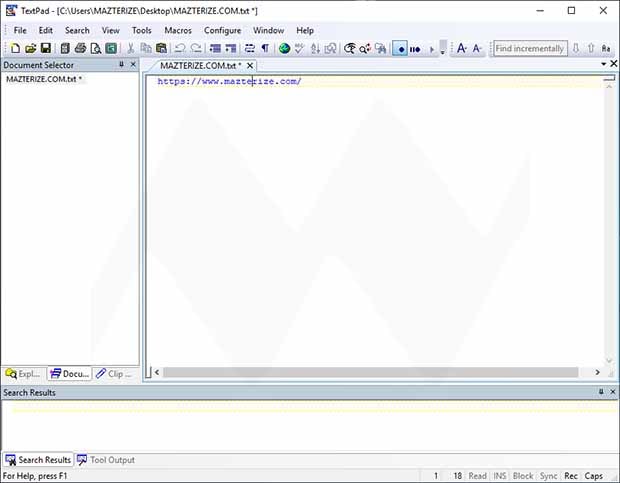Screen dimensions: 620x483
Task: Switch to the Clip Library tab
Action: 114,374
